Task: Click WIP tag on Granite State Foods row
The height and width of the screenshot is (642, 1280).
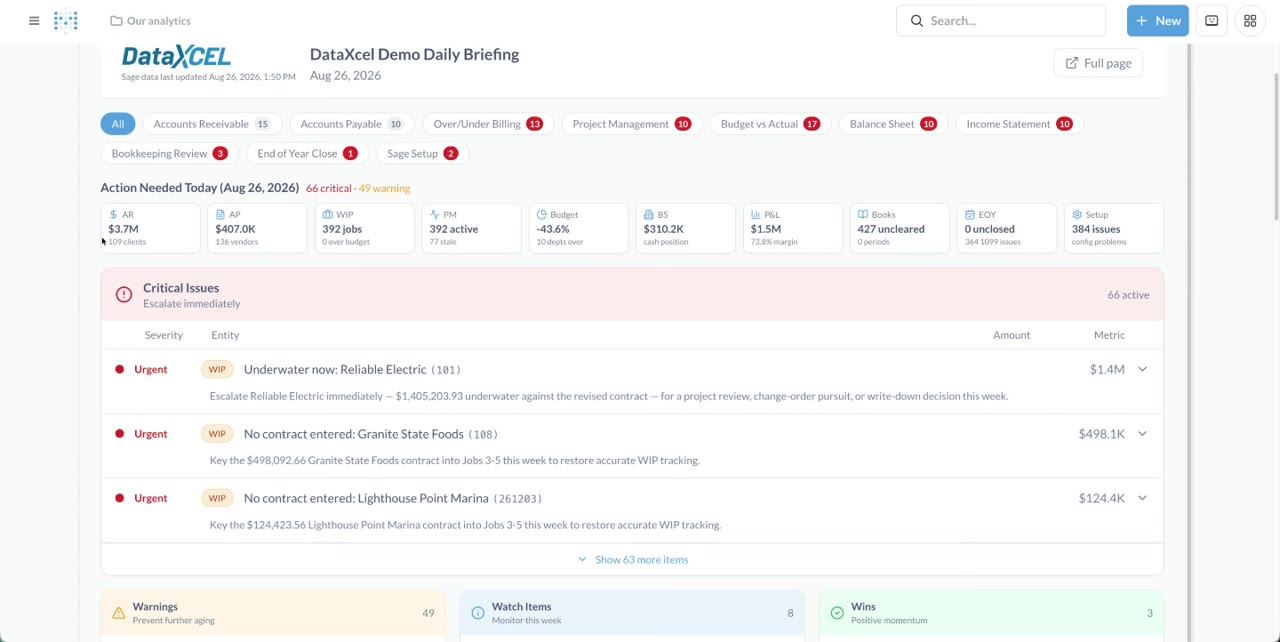Action: tap(217, 434)
